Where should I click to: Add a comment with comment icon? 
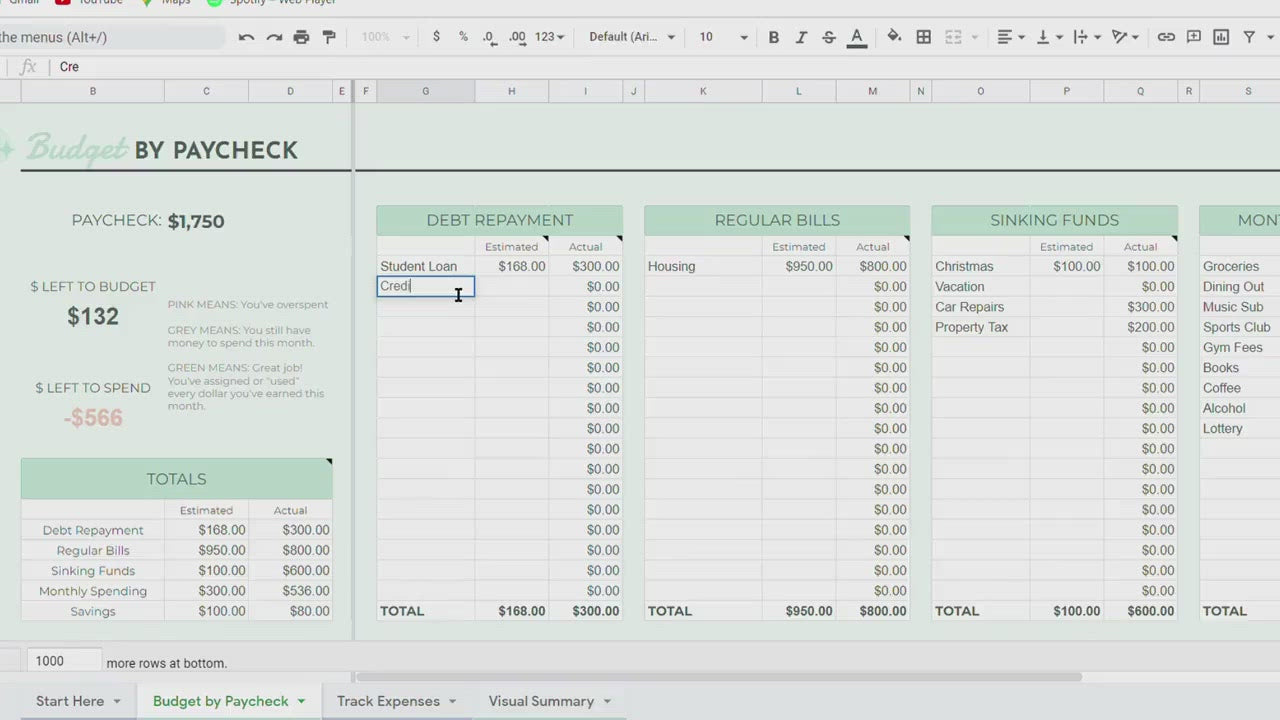pyautogui.click(x=1194, y=37)
